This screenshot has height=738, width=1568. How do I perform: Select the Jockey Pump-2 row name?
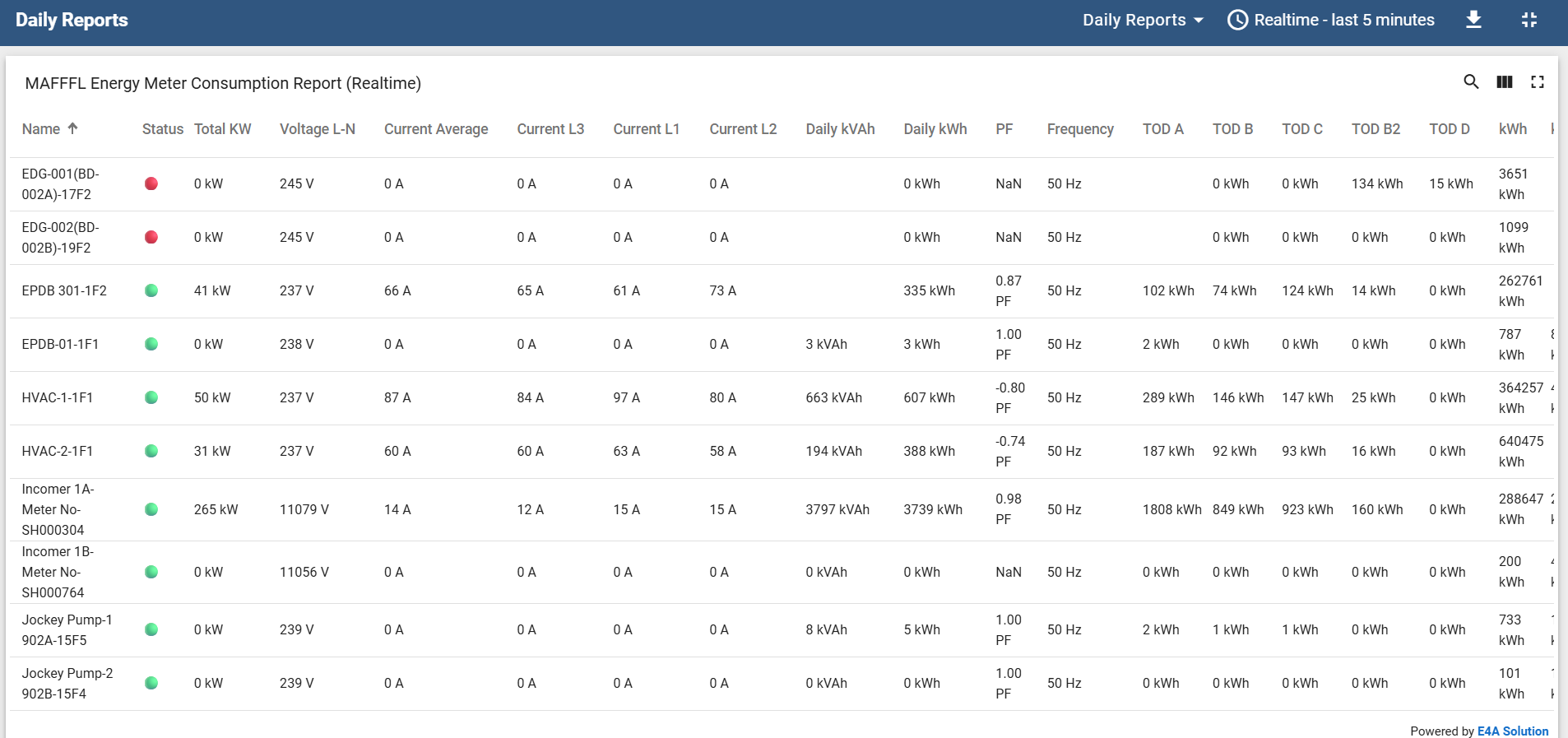[x=67, y=683]
